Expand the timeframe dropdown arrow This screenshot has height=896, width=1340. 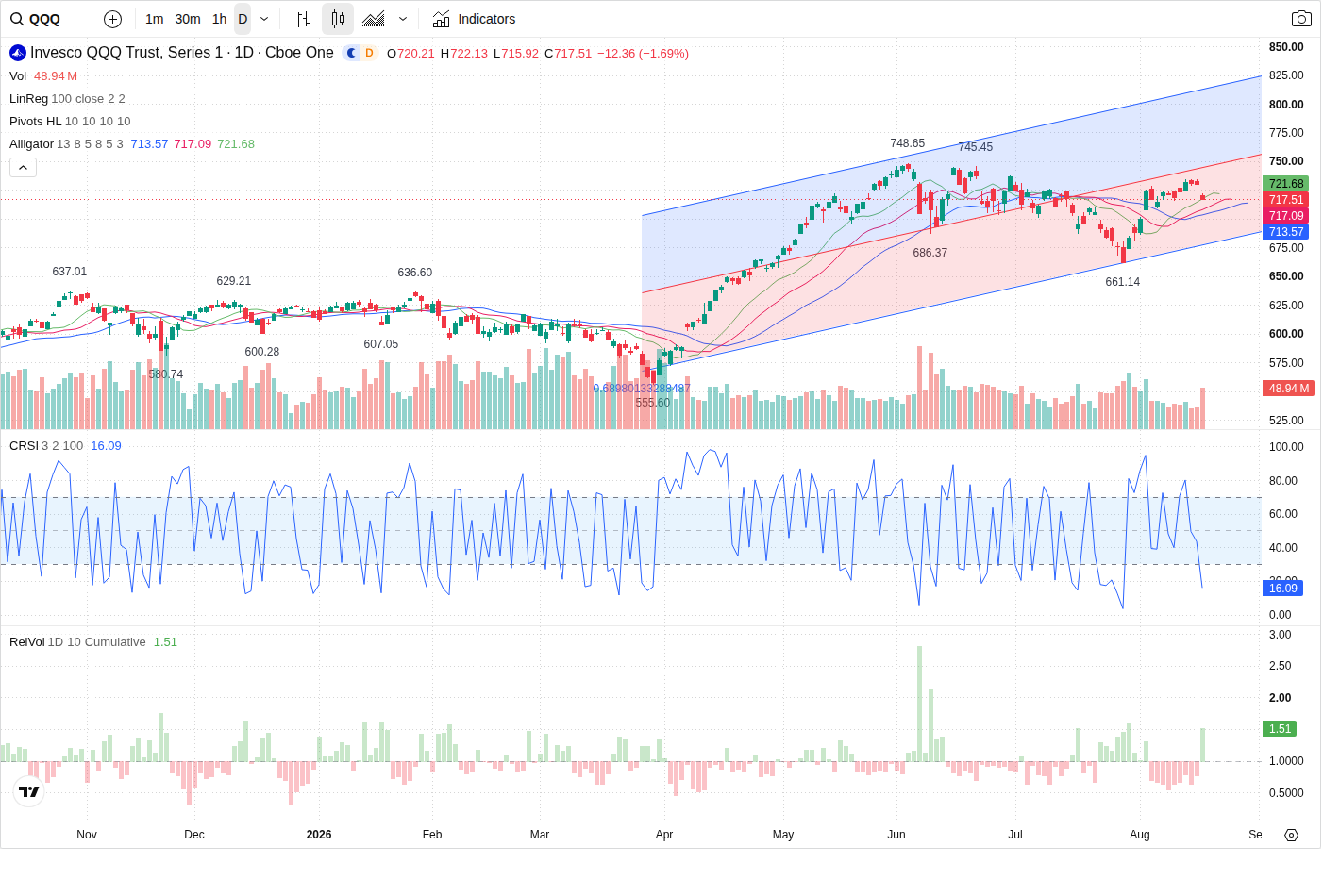264,19
